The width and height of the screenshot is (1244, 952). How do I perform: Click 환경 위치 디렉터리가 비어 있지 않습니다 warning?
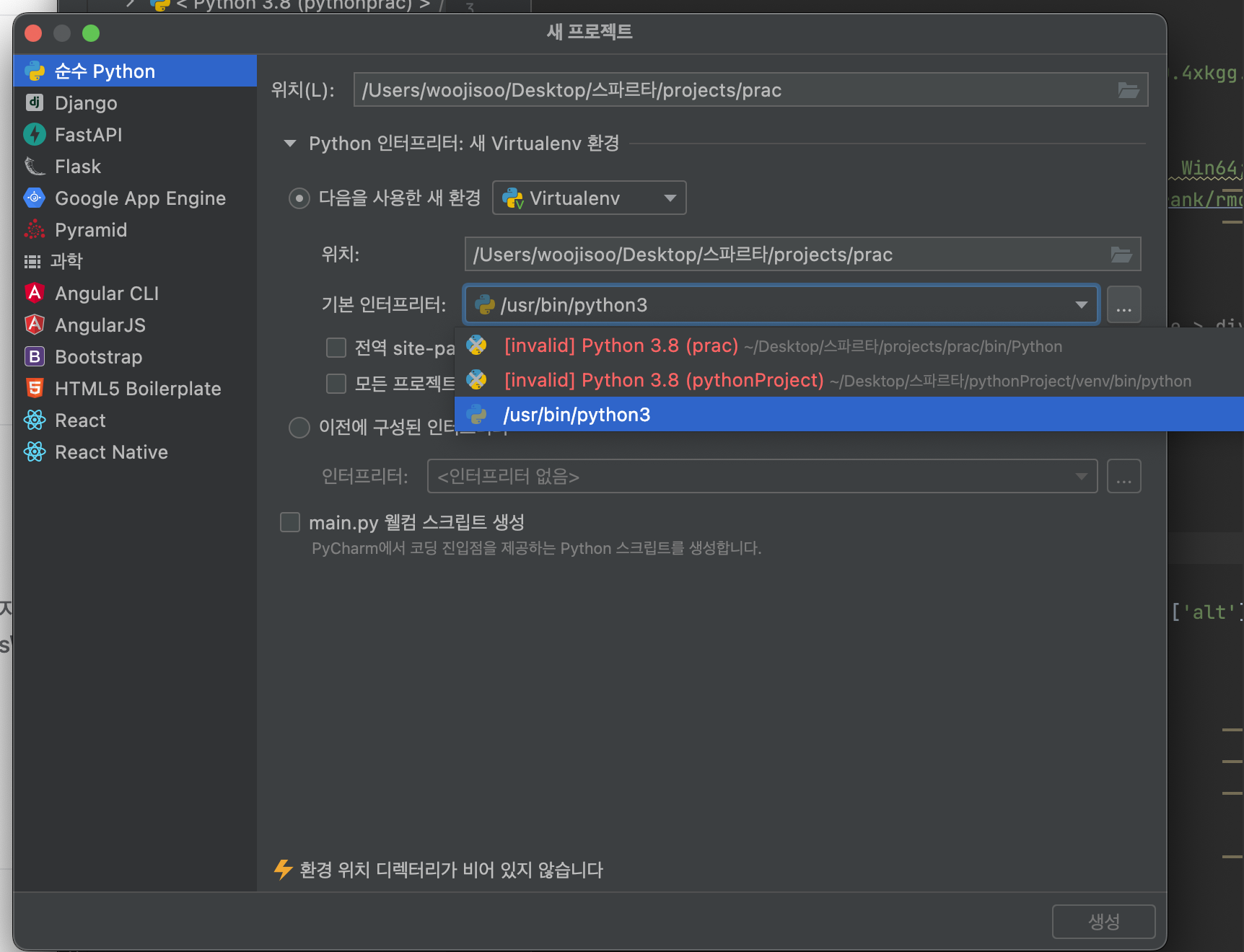coord(451,870)
